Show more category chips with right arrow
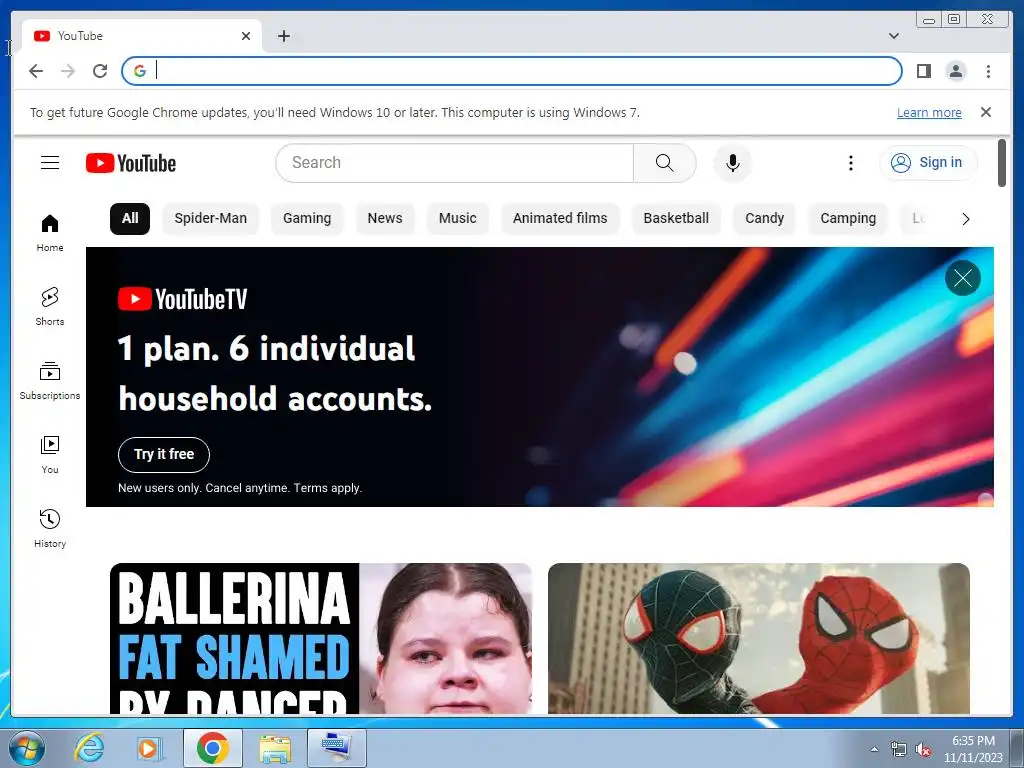This screenshot has height=768, width=1024. pyautogui.click(x=965, y=219)
